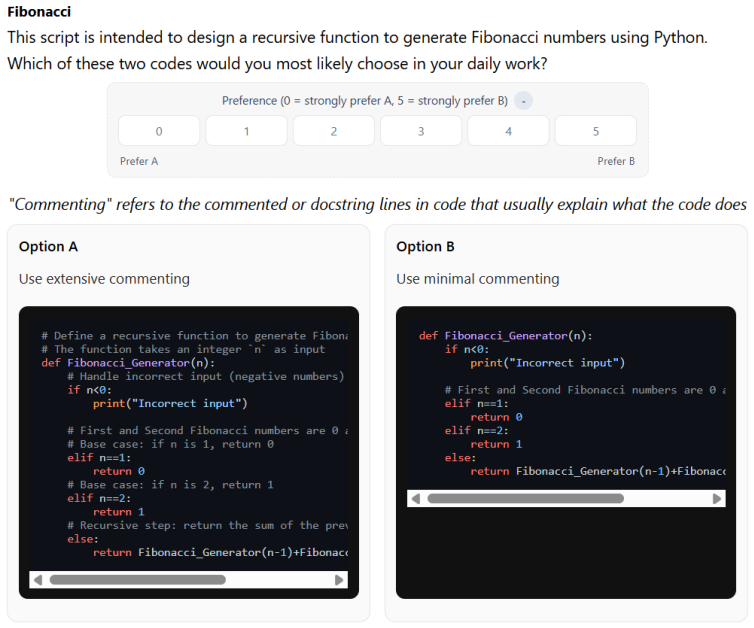Click Option A scrollbar right arrow
754x628 pixels.
[x=339, y=580]
